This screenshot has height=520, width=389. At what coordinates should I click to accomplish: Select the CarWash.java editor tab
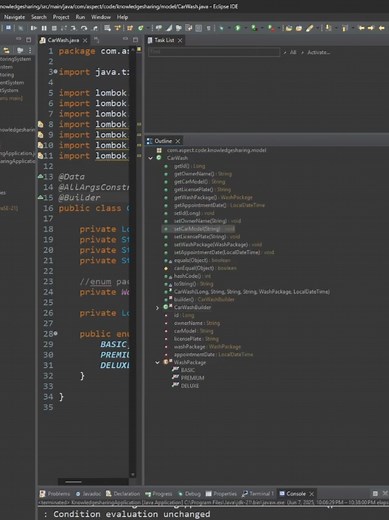click(63, 40)
